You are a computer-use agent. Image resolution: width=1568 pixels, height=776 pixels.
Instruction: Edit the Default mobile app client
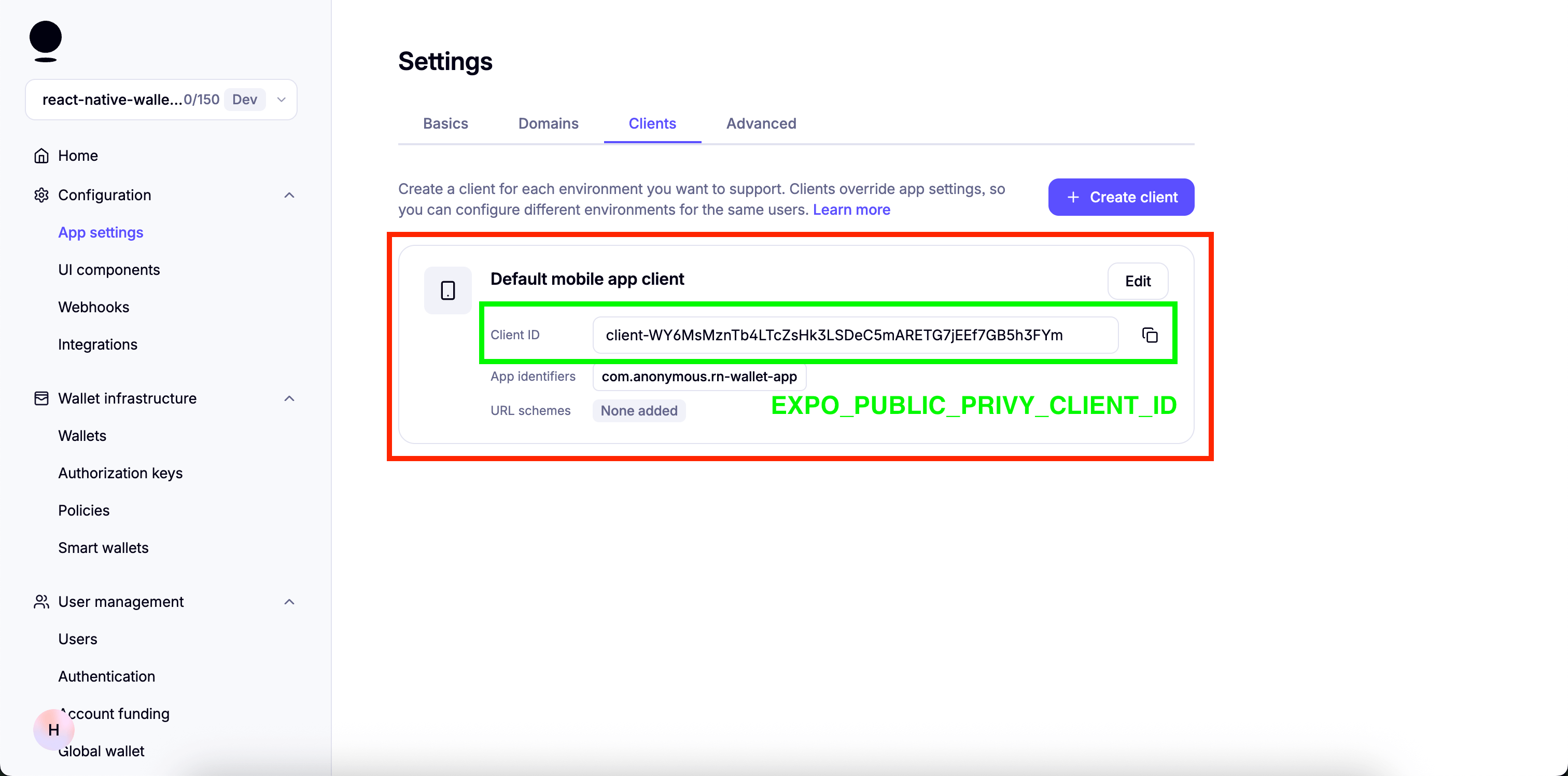click(x=1137, y=281)
